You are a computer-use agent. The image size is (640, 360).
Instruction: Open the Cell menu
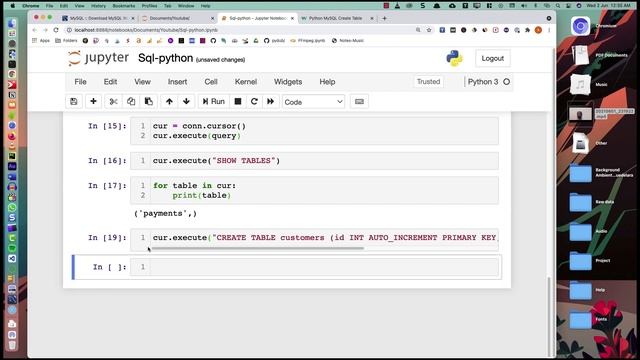(x=211, y=82)
